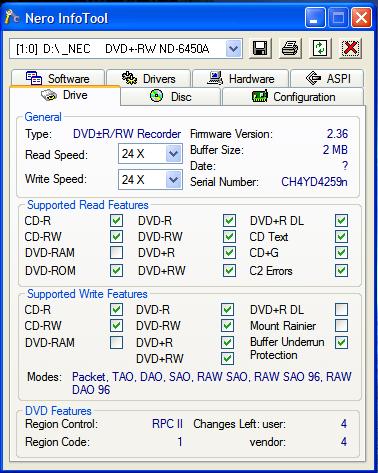
Task: Toggle Buffer Underrun Protection checkbox
Action: point(342,342)
